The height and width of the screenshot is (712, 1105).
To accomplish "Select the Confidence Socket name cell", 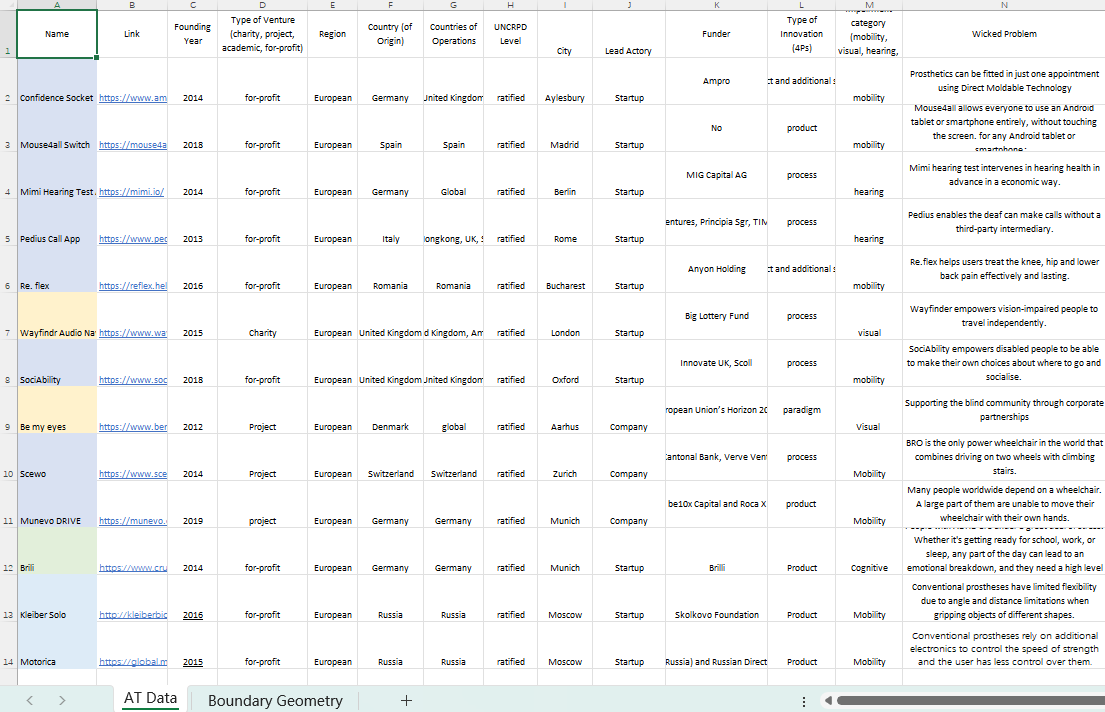I will pos(57,81).
